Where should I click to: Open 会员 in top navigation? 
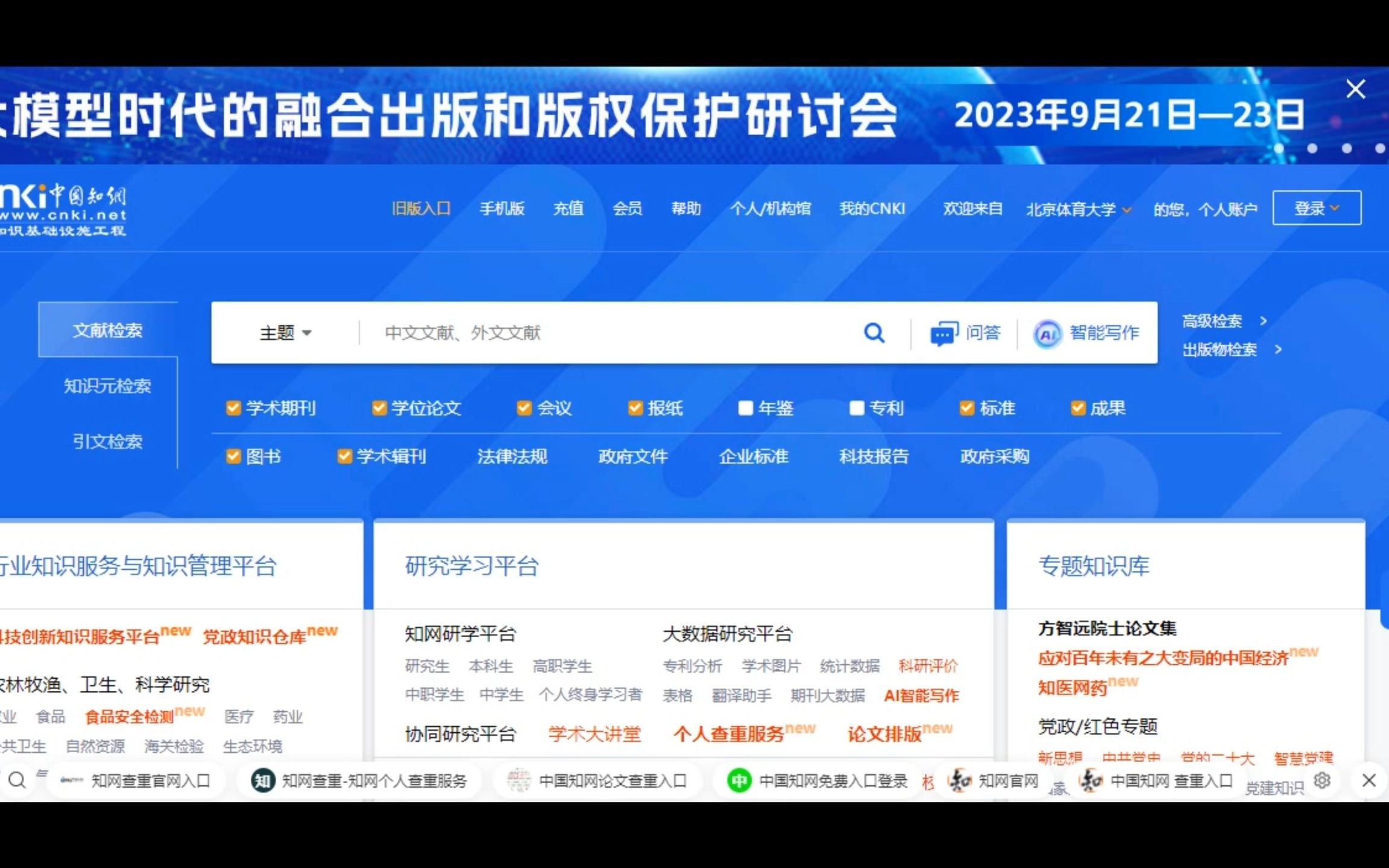click(628, 209)
